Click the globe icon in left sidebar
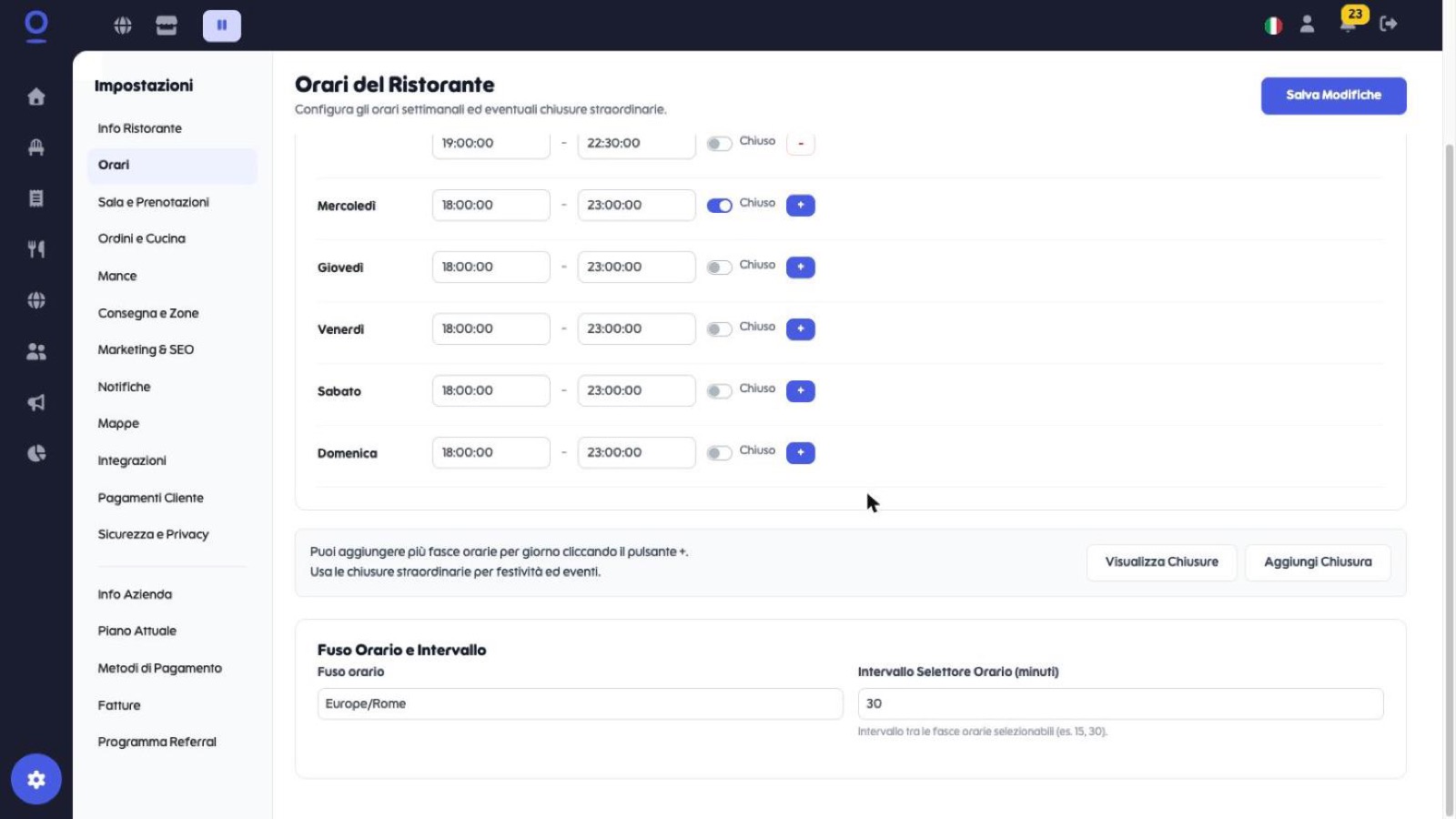Viewport: 1456px width, 819px height. 36,300
